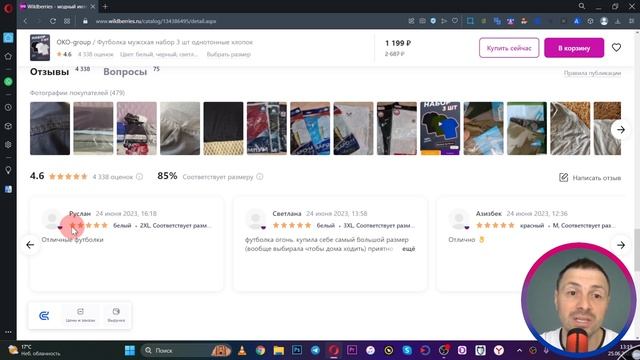Open the Opera profile avatar icon
Screen dimensions: 640x360
click(604, 21)
